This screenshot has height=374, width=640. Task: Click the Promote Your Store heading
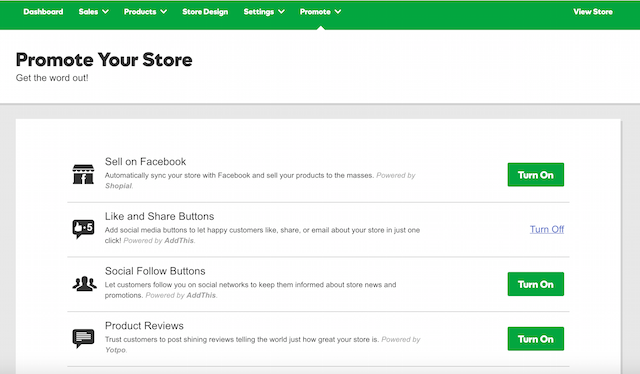coord(104,60)
